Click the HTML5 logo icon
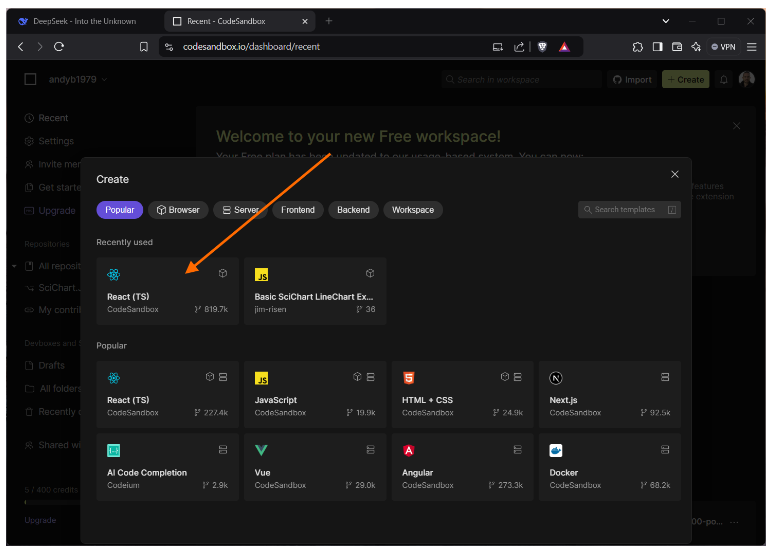Viewport: 772px width, 552px height. coord(409,378)
